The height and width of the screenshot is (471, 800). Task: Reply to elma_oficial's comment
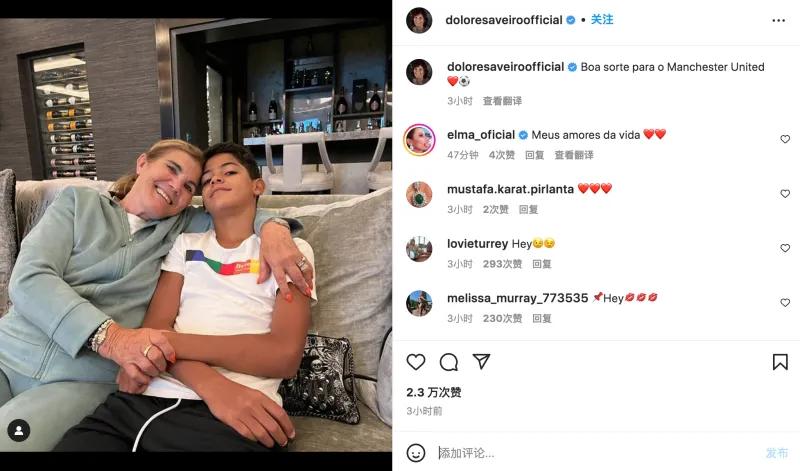click(x=535, y=155)
